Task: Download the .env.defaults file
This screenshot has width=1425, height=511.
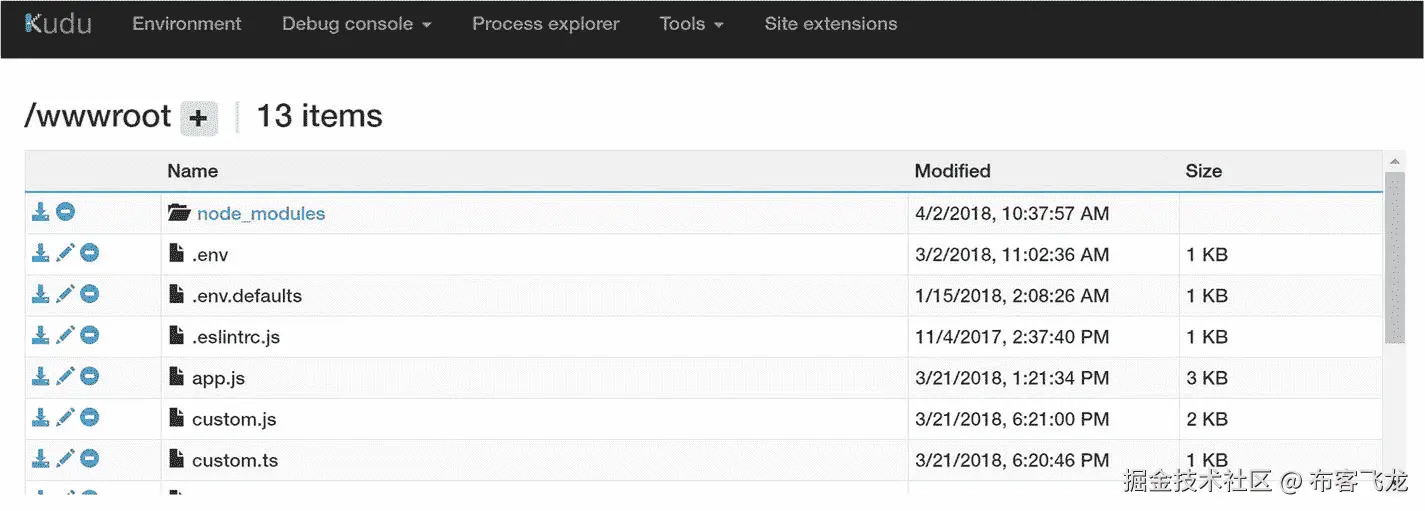Action: 41,294
